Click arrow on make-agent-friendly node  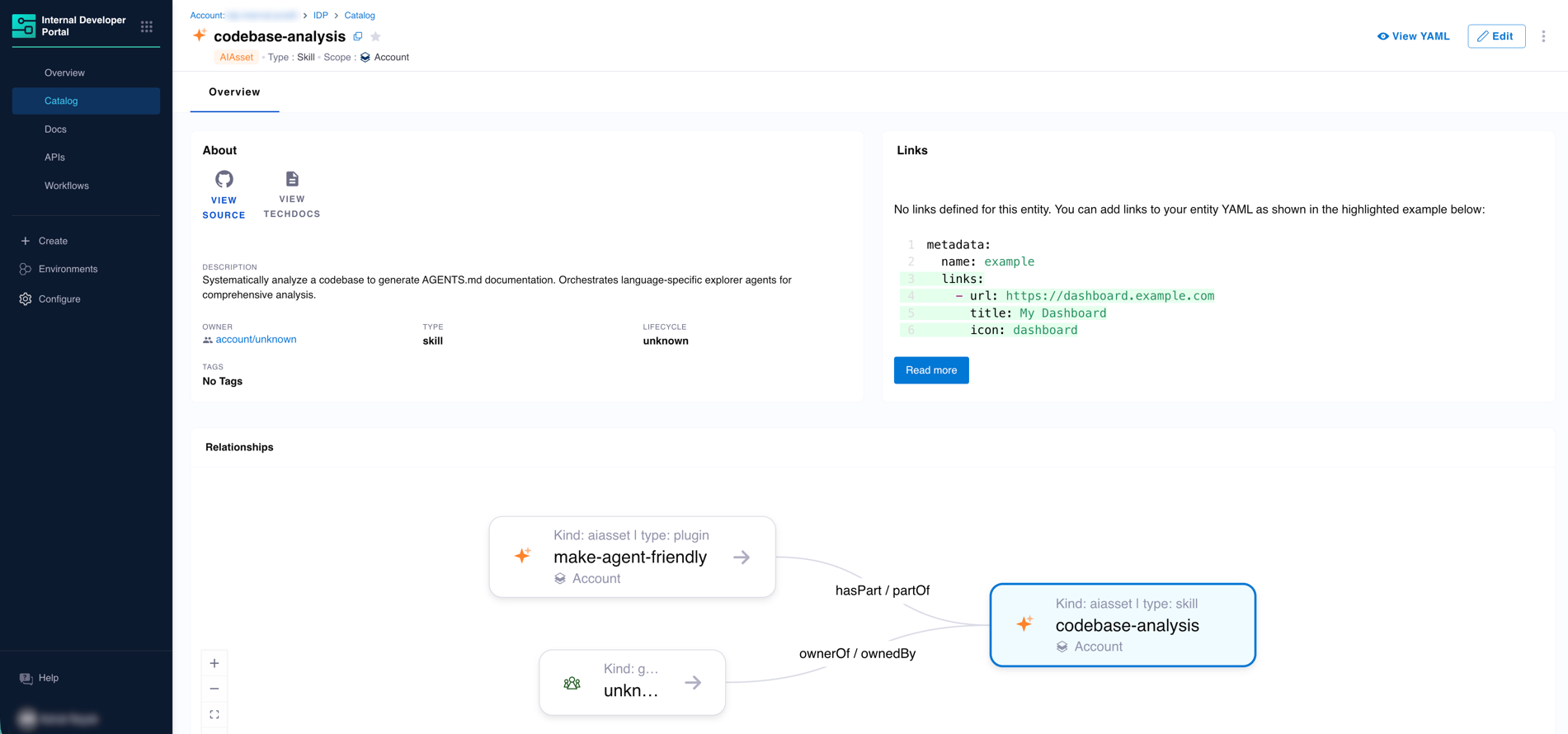click(742, 558)
